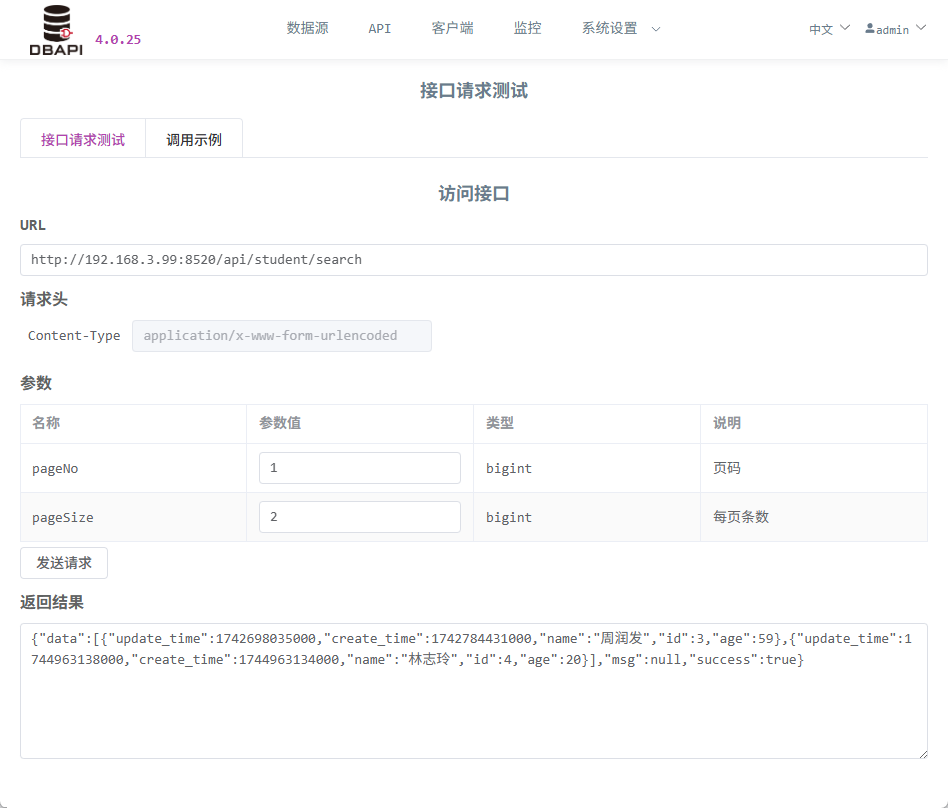Click inside the 返回结果 text area
The image size is (948, 808).
473,691
